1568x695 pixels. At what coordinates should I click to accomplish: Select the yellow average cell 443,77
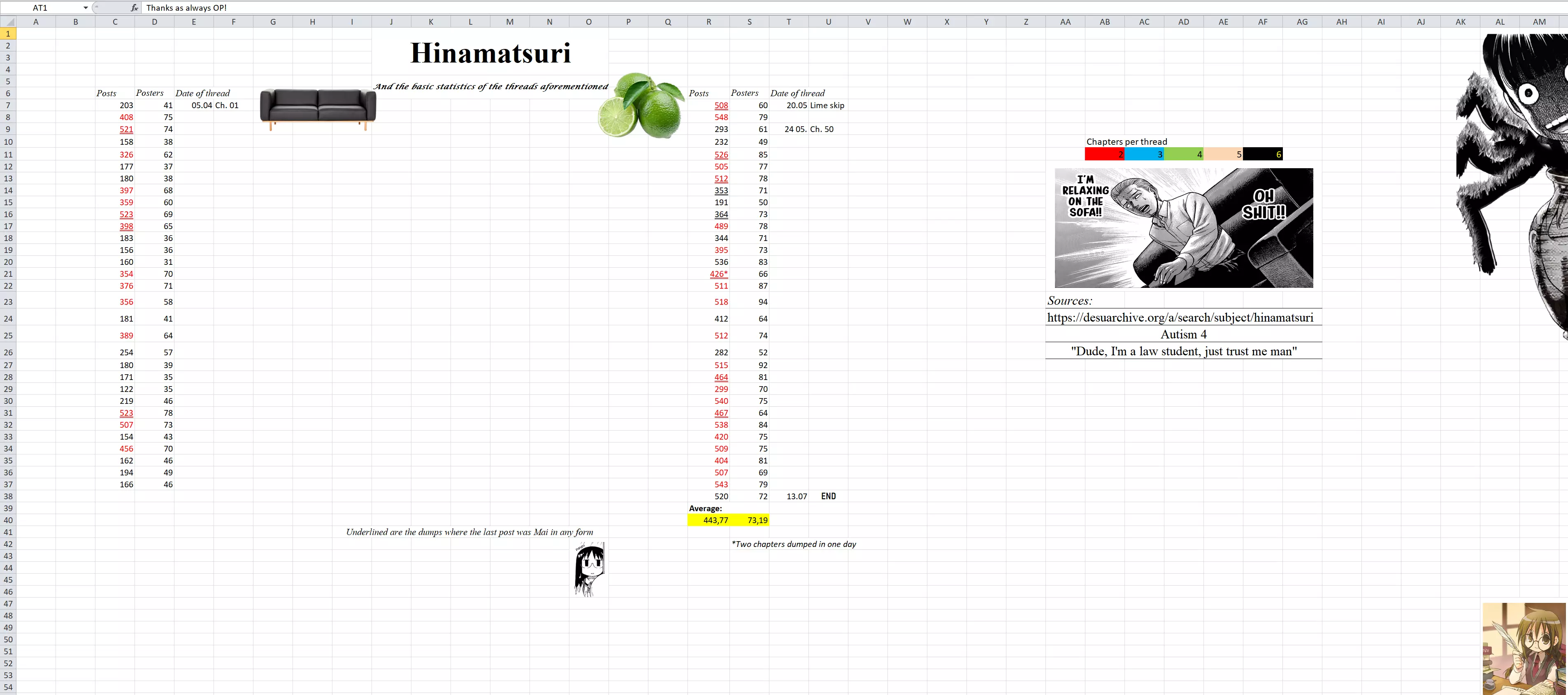click(x=709, y=520)
